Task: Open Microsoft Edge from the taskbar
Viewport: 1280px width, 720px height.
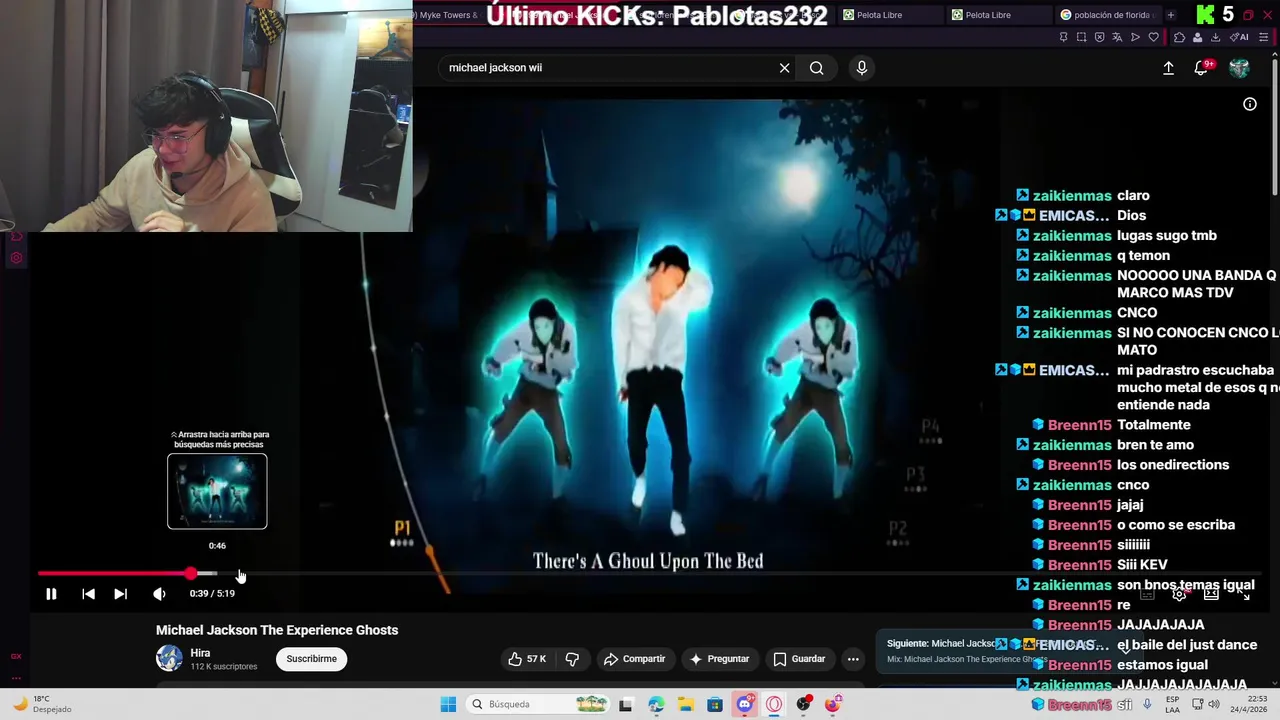Action: point(656,704)
